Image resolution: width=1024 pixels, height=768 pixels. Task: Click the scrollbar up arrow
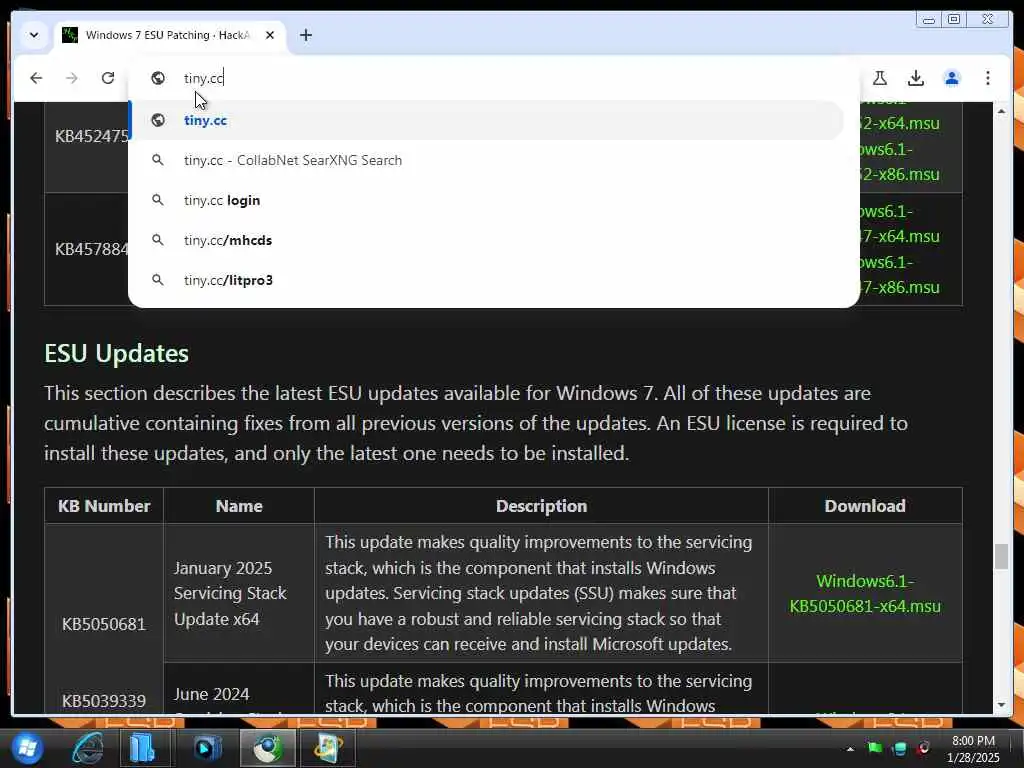click(x=1001, y=112)
